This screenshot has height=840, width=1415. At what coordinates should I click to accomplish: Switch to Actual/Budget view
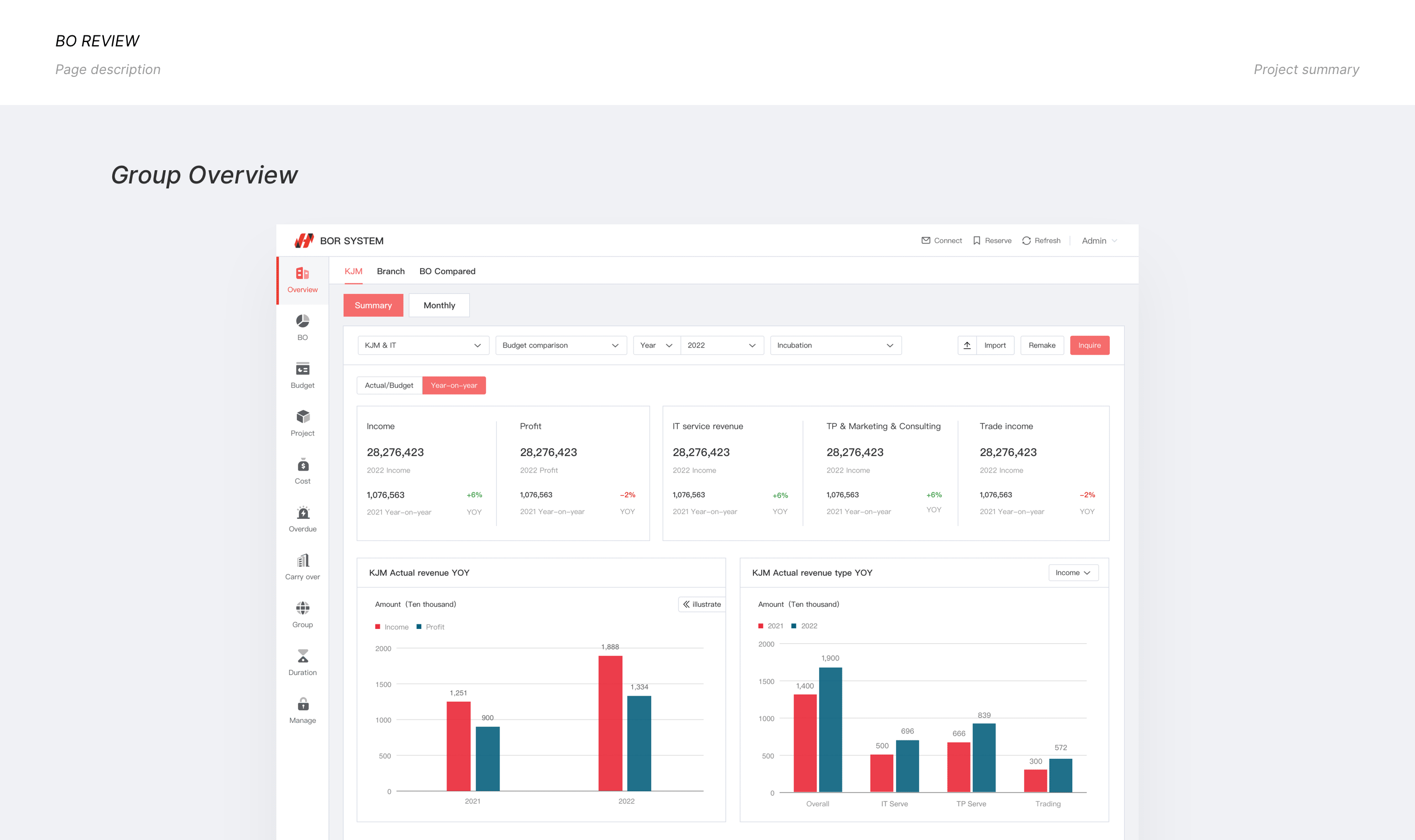390,386
